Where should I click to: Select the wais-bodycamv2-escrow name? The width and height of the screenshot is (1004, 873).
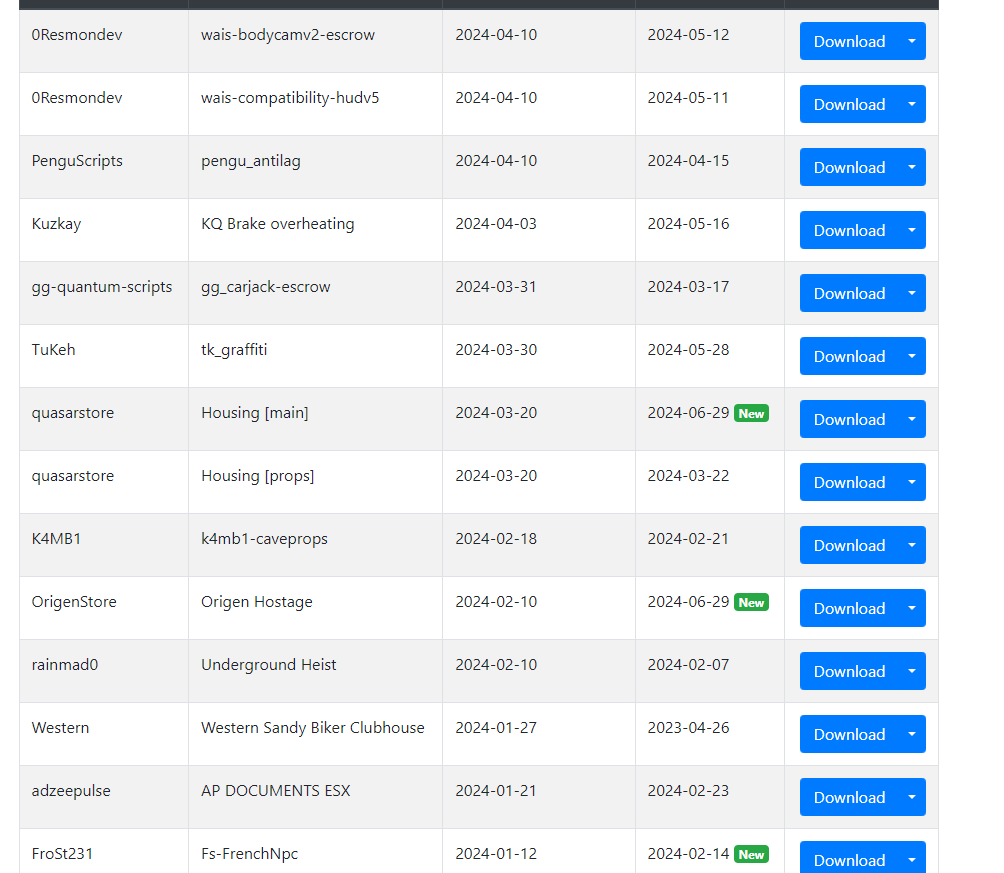coord(287,35)
